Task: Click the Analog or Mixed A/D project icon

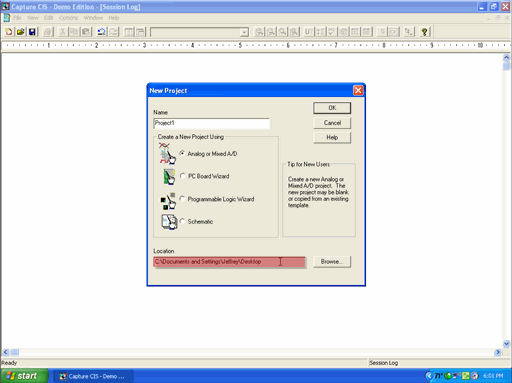Action: tap(167, 153)
